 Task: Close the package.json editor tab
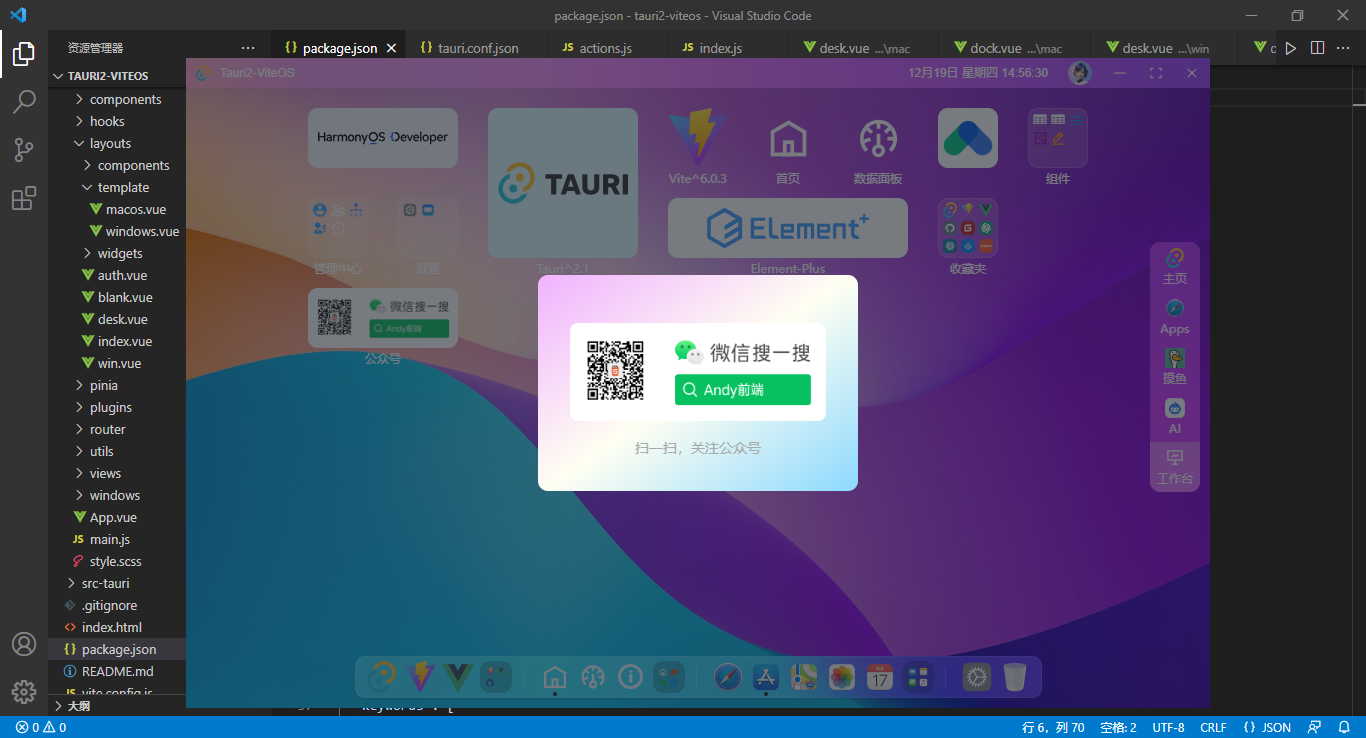click(x=391, y=48)
